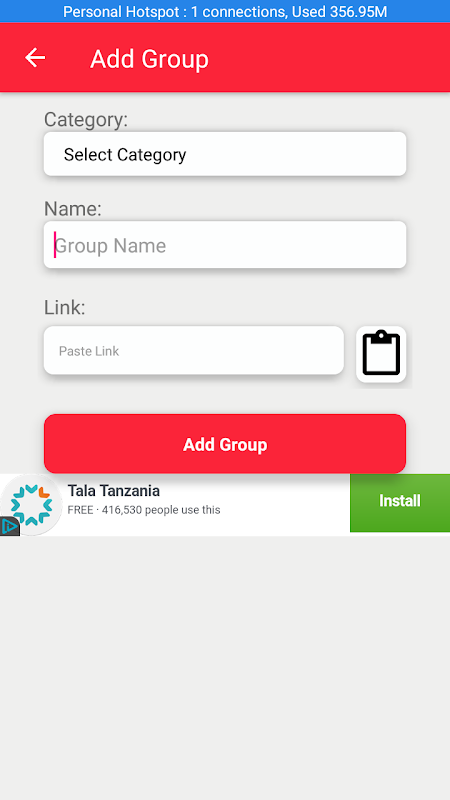This screenshot has width=450, height=800.
Task: Click the Link: label
Action: pyautogui.click(x=65, y=308)
